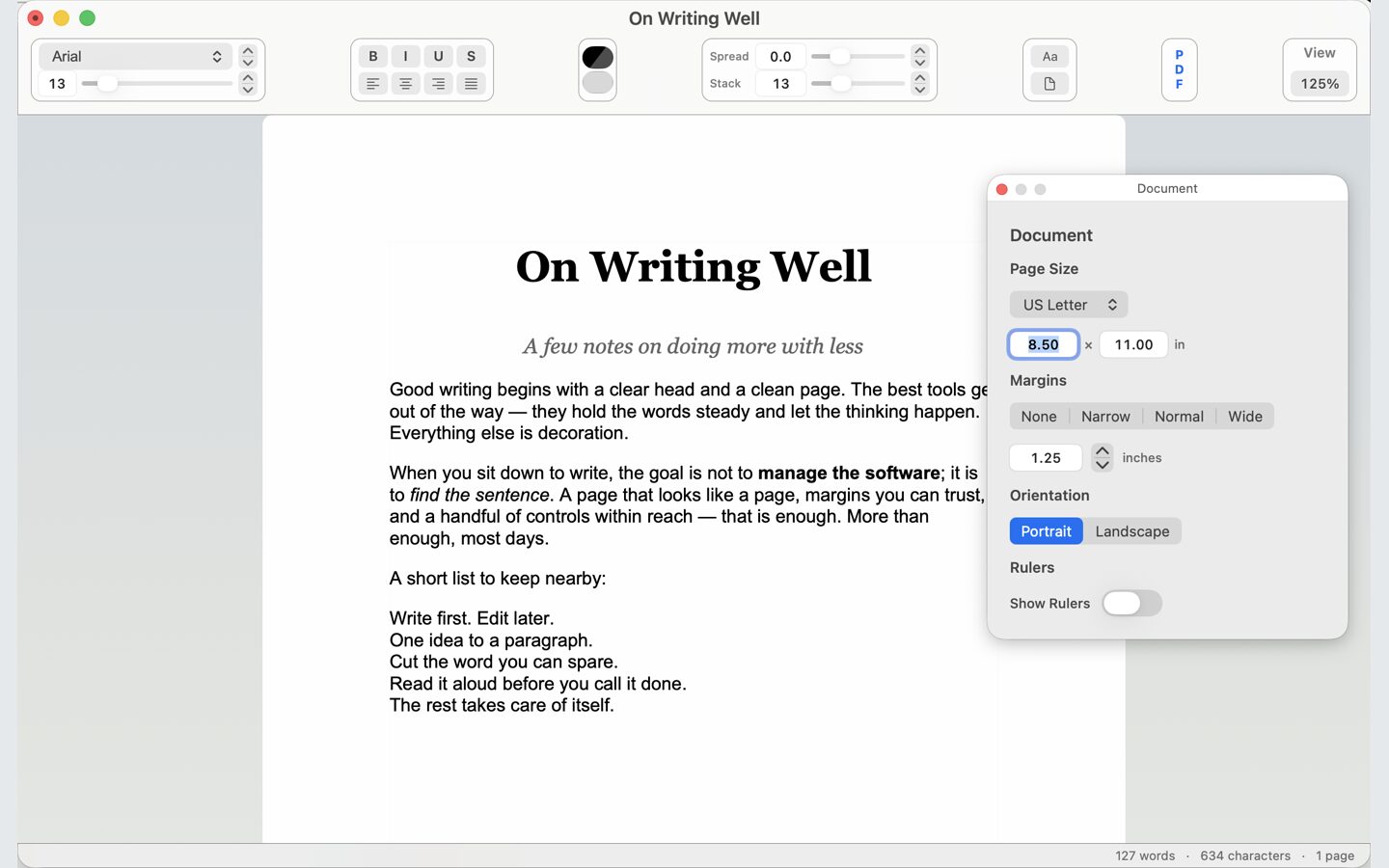1389x868 pixels.
Task: Center align the text
Action: point(405,84)
